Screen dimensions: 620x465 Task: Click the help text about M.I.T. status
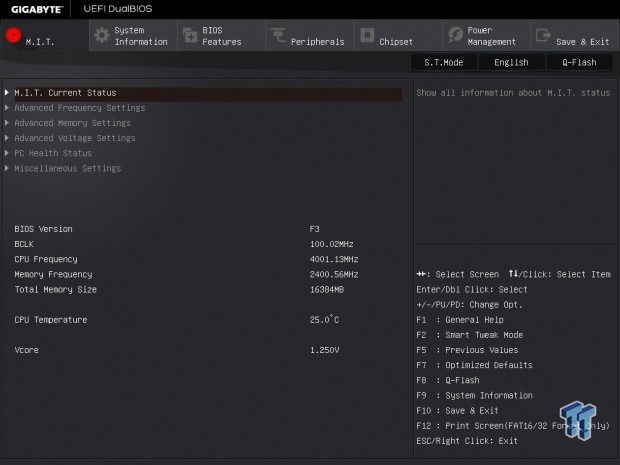513,93
